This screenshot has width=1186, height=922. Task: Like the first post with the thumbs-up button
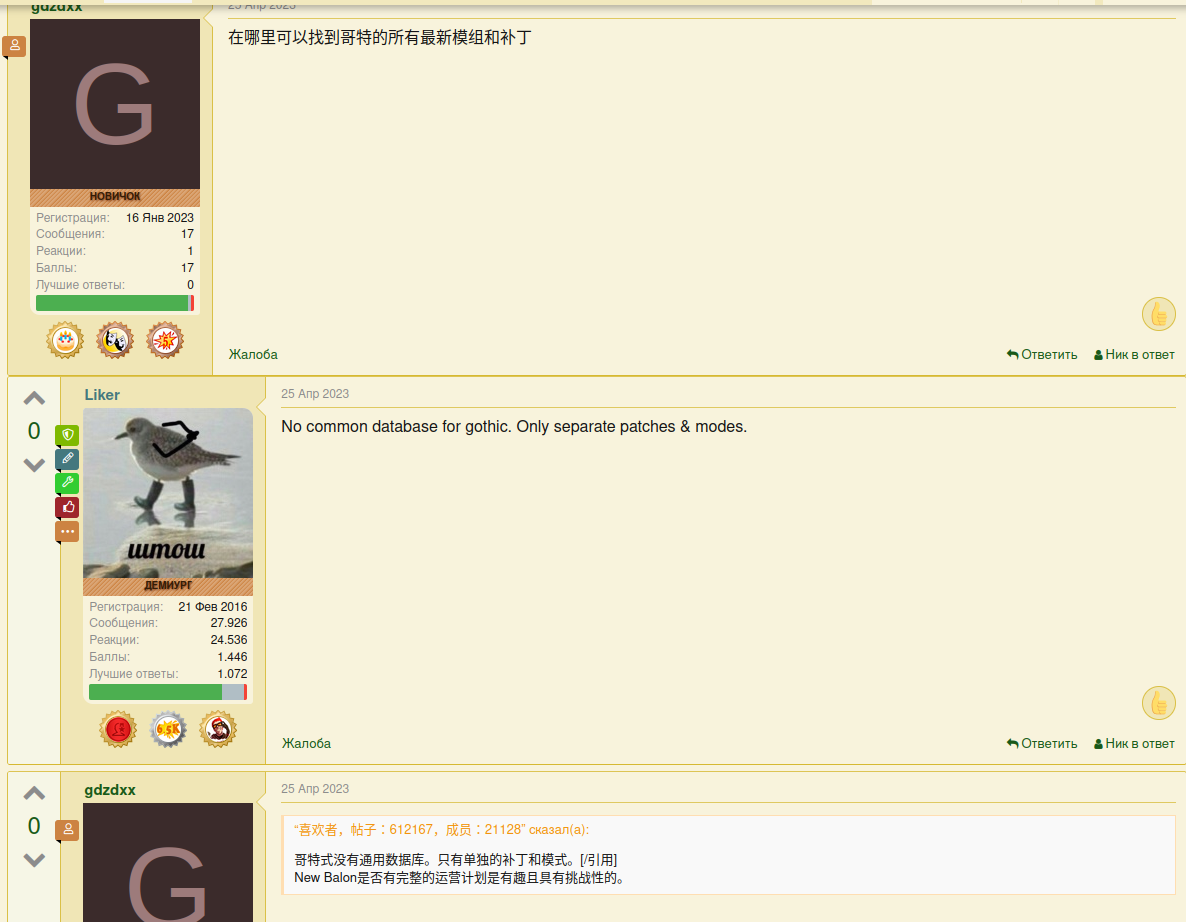coord(1158,315)
